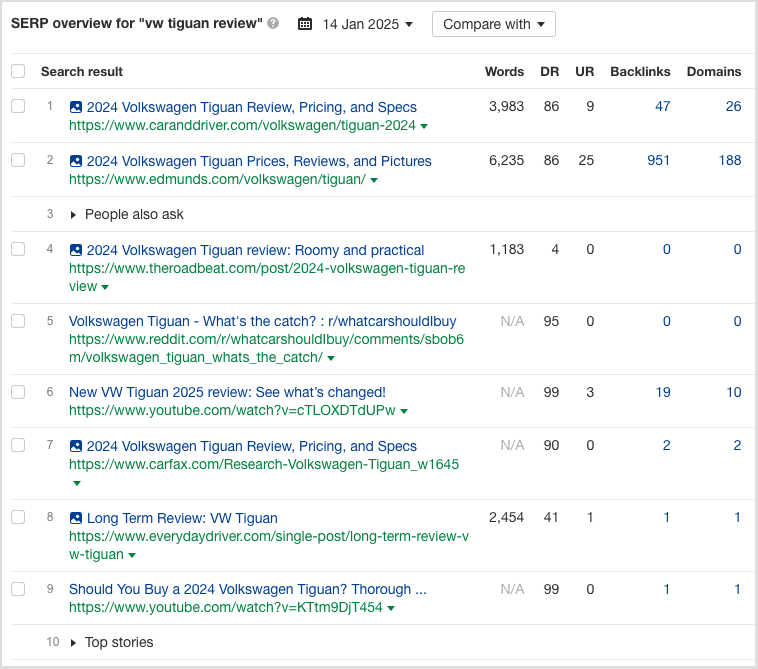Click domains count 10 for YouTube result 6

[734, 392]
